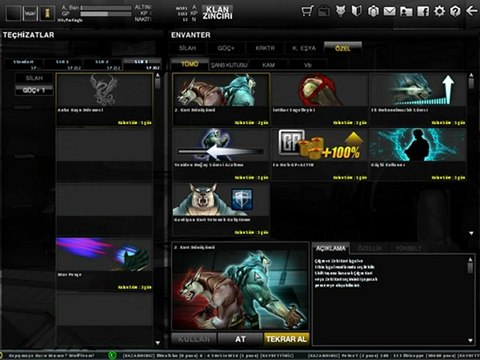Click the KLAN ZİNCİRİ button
Viewport: 480px width, 360px height.
[x=218, y=12]
